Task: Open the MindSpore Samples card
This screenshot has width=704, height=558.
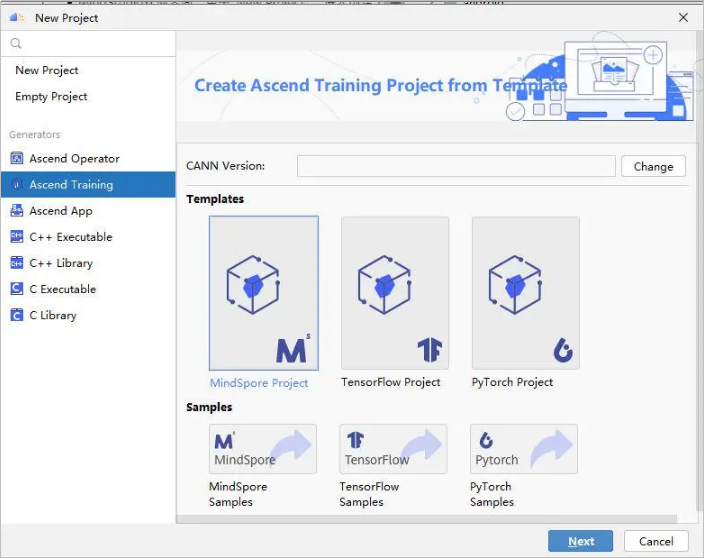Action: (x=263, y=449)
